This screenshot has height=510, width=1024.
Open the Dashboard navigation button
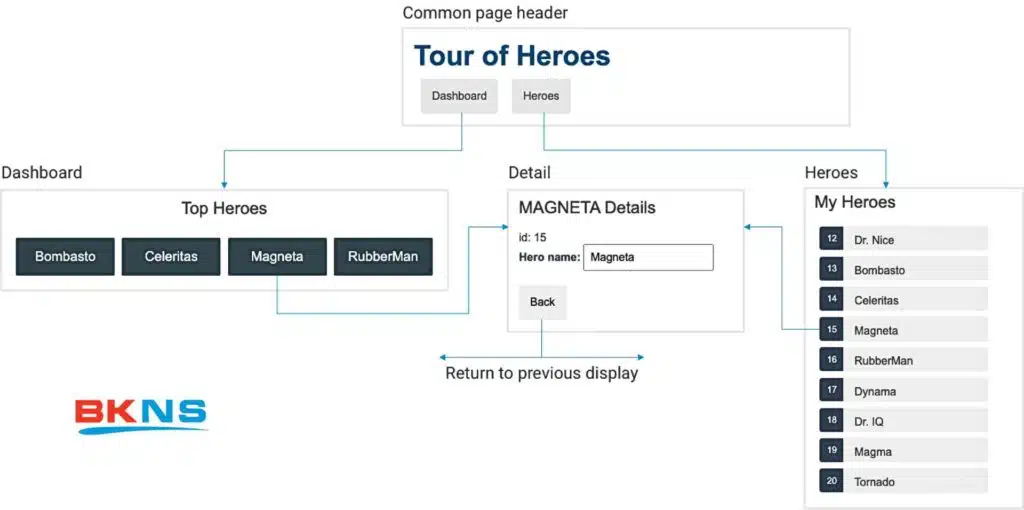[459, 96]
